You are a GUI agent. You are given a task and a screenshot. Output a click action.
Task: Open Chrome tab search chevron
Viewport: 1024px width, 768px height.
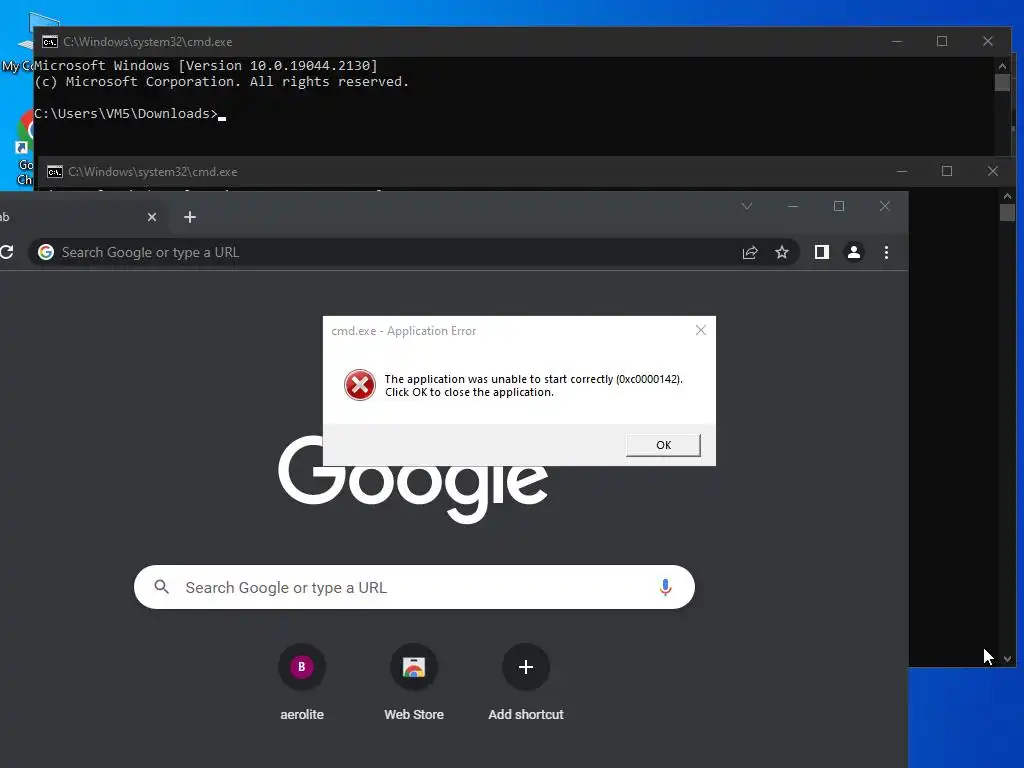[x=747, y=206]
